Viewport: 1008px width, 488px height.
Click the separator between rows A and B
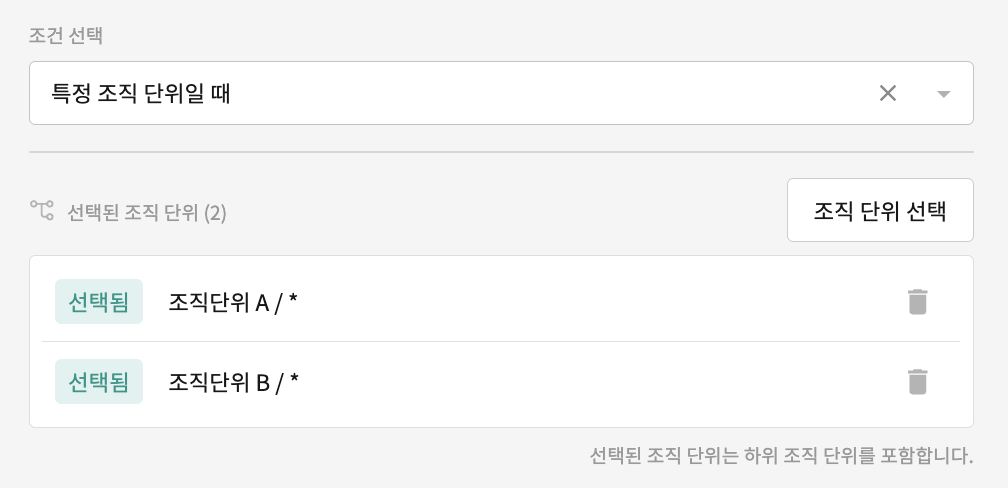(x=501, y=342)
